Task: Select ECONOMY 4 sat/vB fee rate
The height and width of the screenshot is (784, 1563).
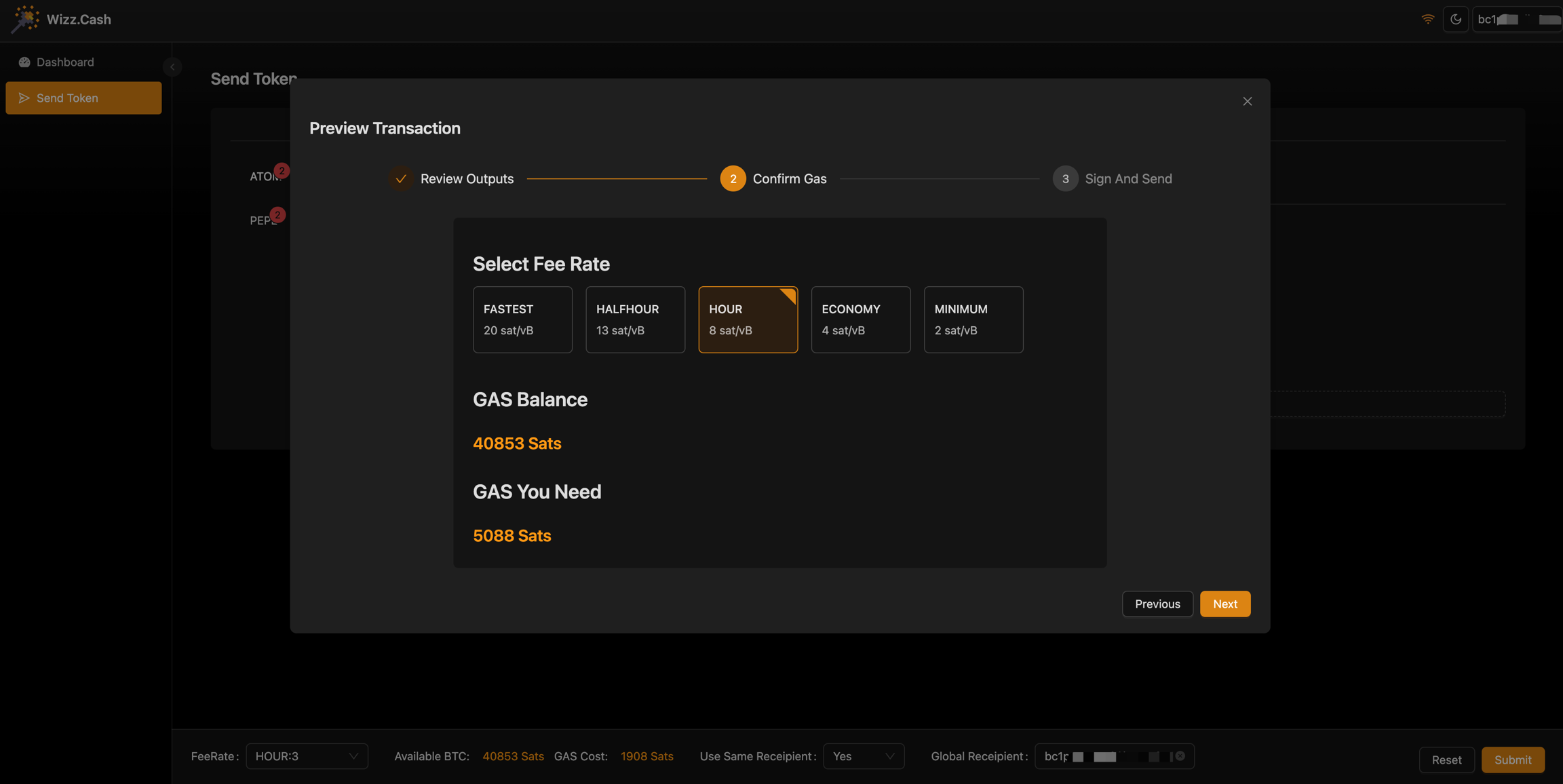Action: point(860,319)
